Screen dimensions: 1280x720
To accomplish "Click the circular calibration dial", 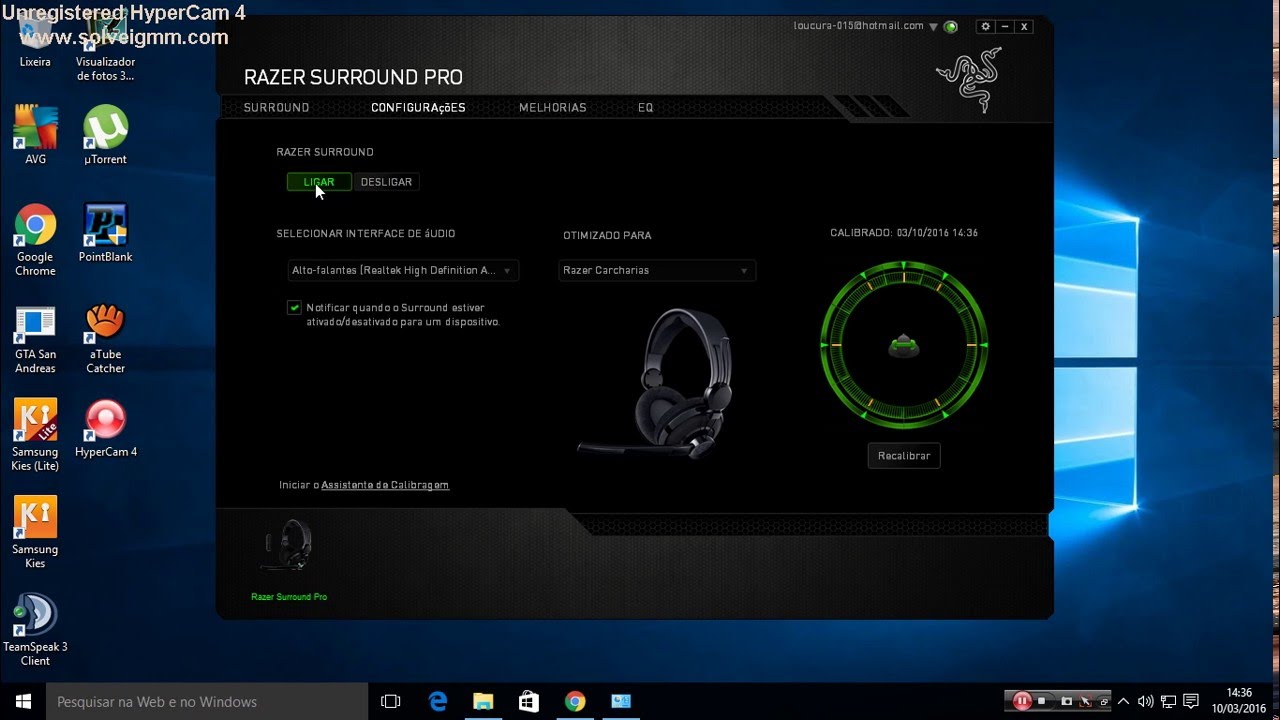I will 903,345.
